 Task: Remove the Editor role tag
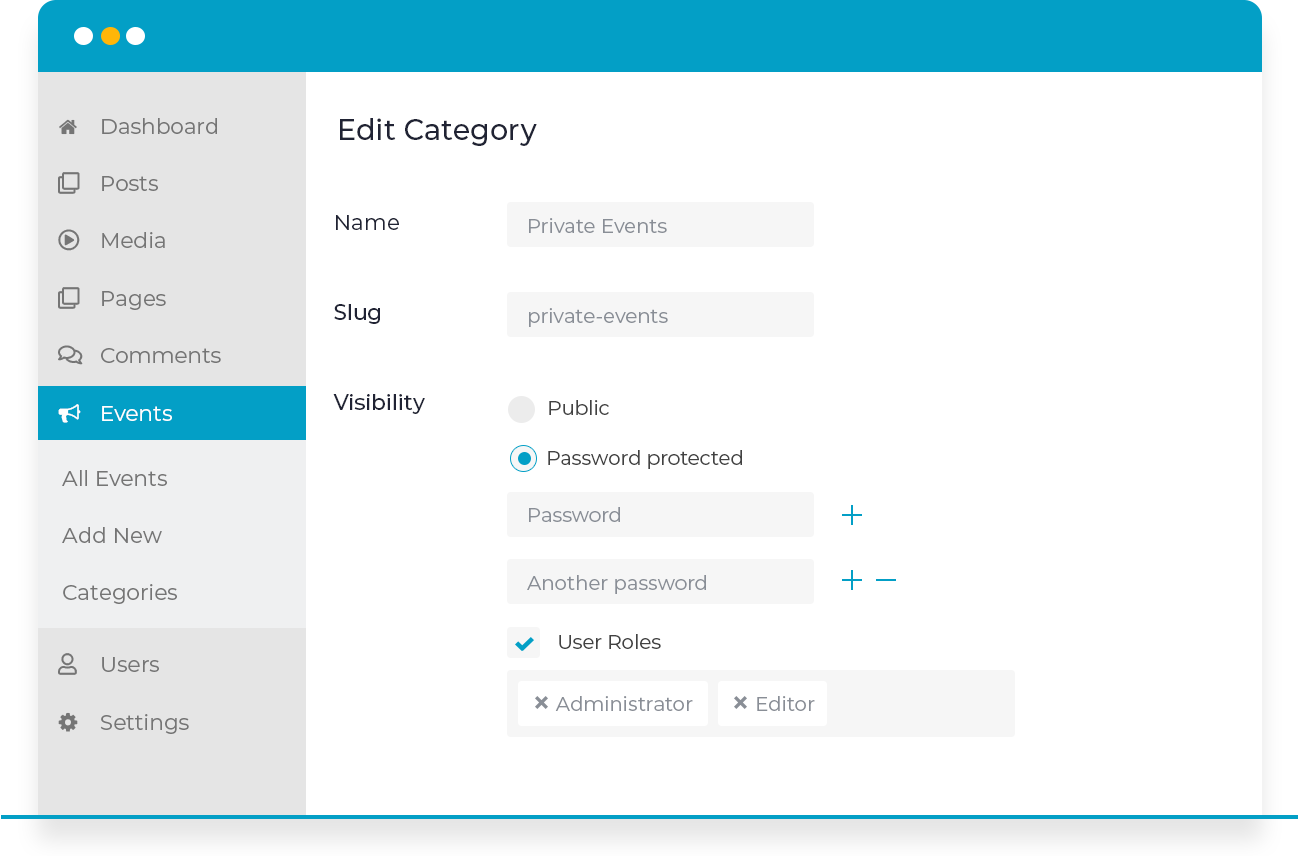740,703
